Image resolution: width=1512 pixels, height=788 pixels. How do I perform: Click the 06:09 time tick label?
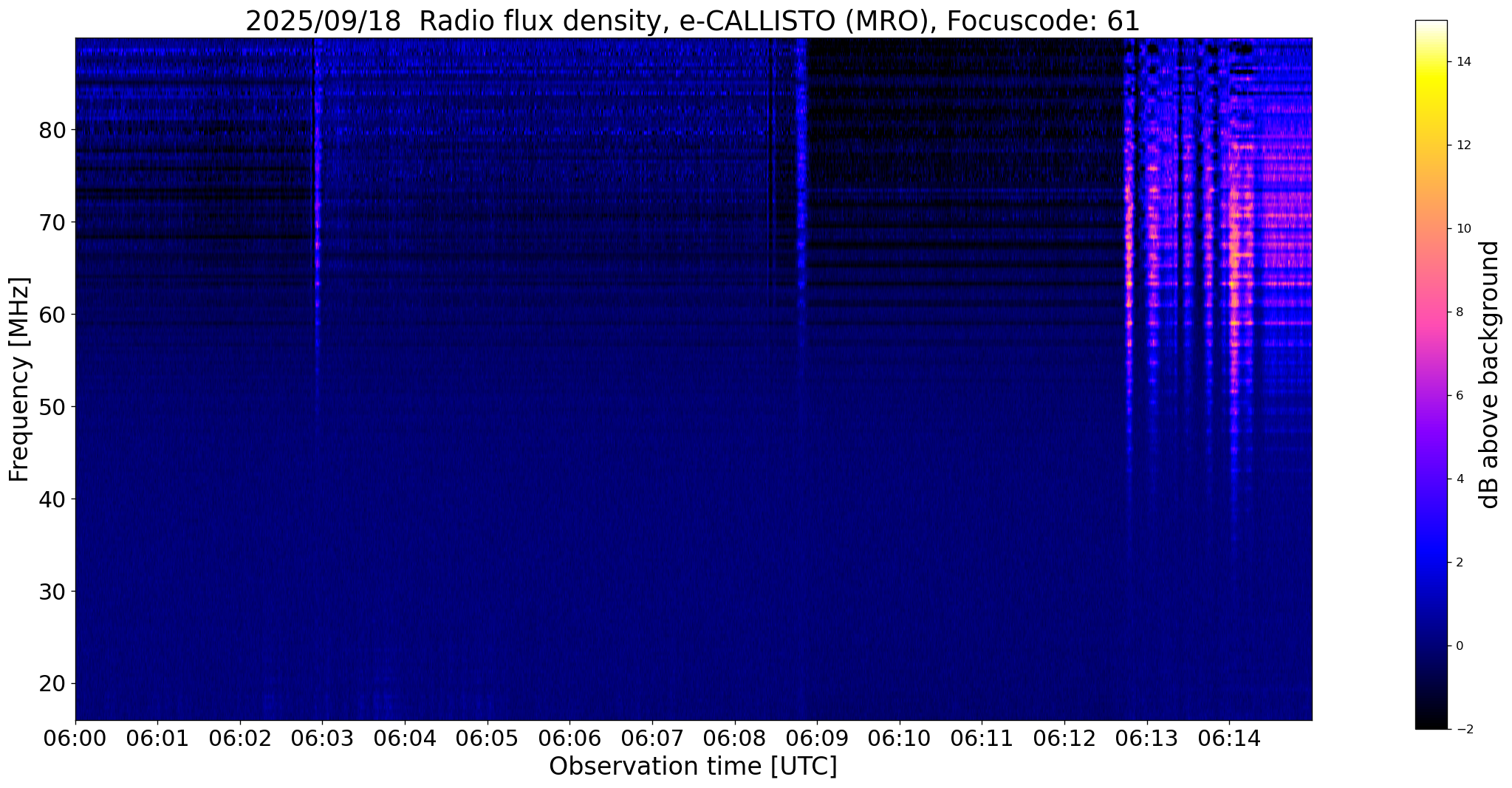[x=817, y=739]
